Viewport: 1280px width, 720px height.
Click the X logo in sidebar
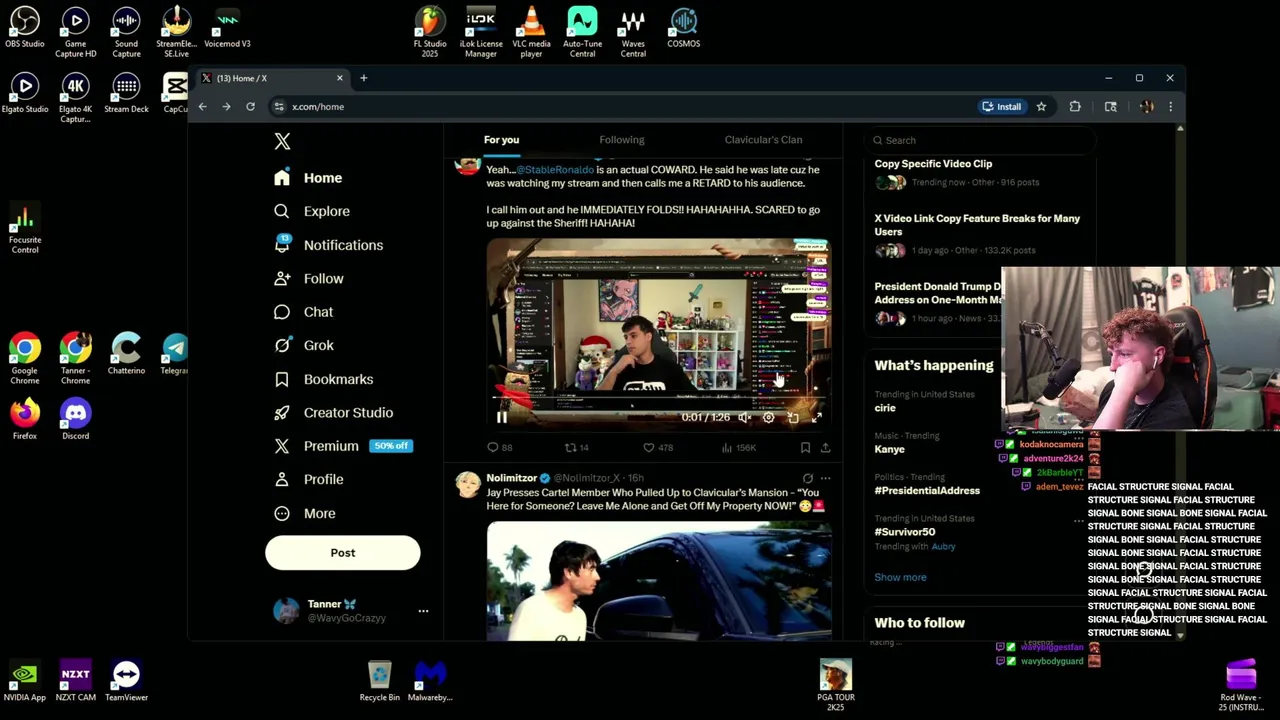coord(282,142)
